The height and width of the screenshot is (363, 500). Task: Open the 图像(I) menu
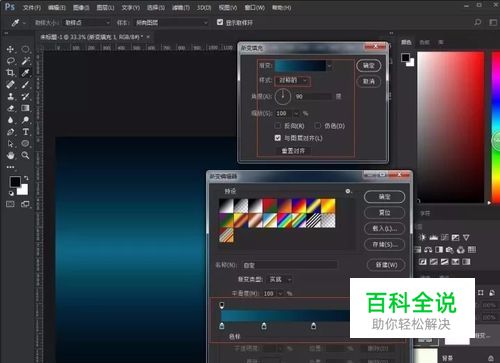pyautogui.click(x=81, y=7)
